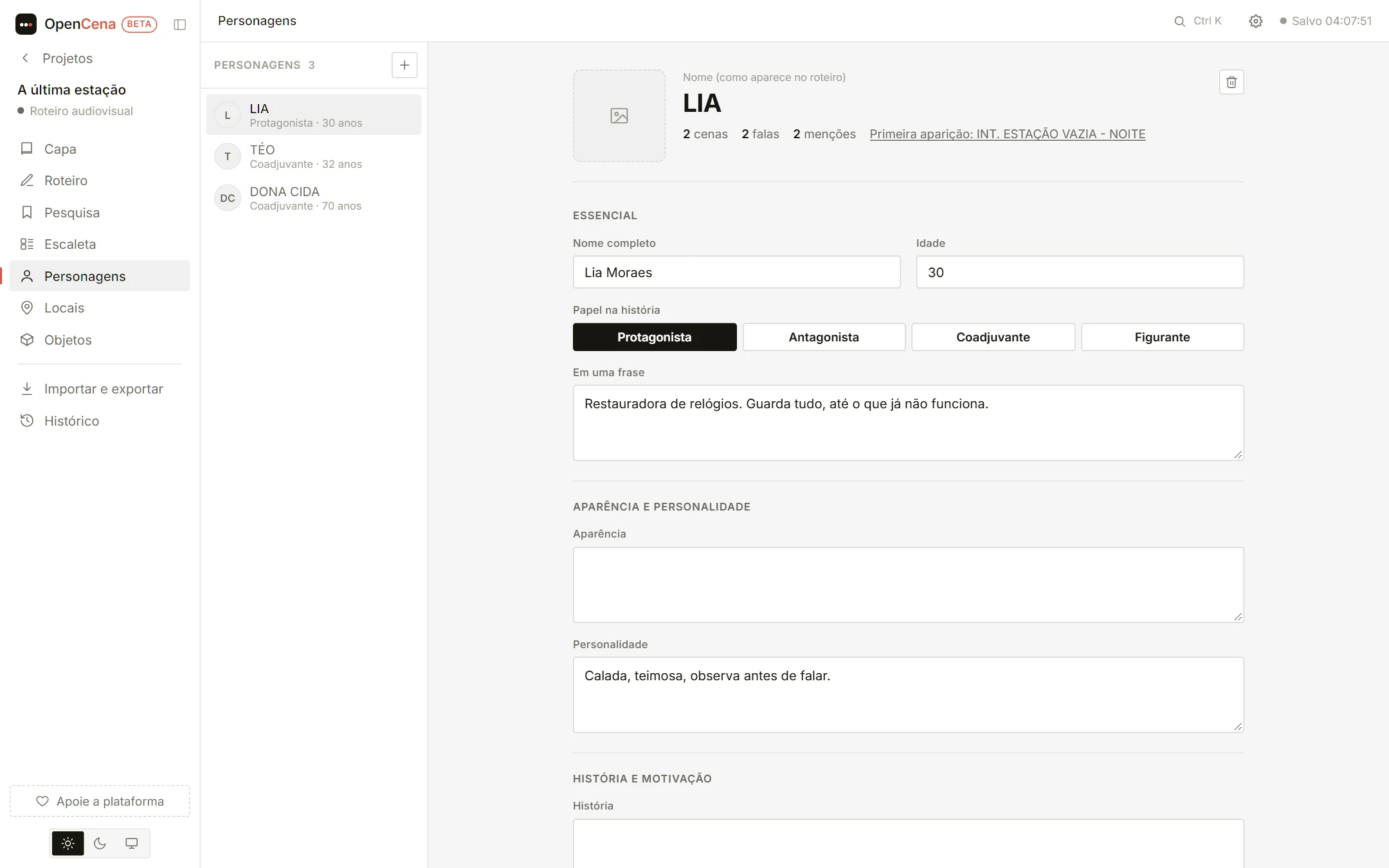This screenshot has width=1389, height=868.
Task: Delete character with trash icon
Action: 1231,82
